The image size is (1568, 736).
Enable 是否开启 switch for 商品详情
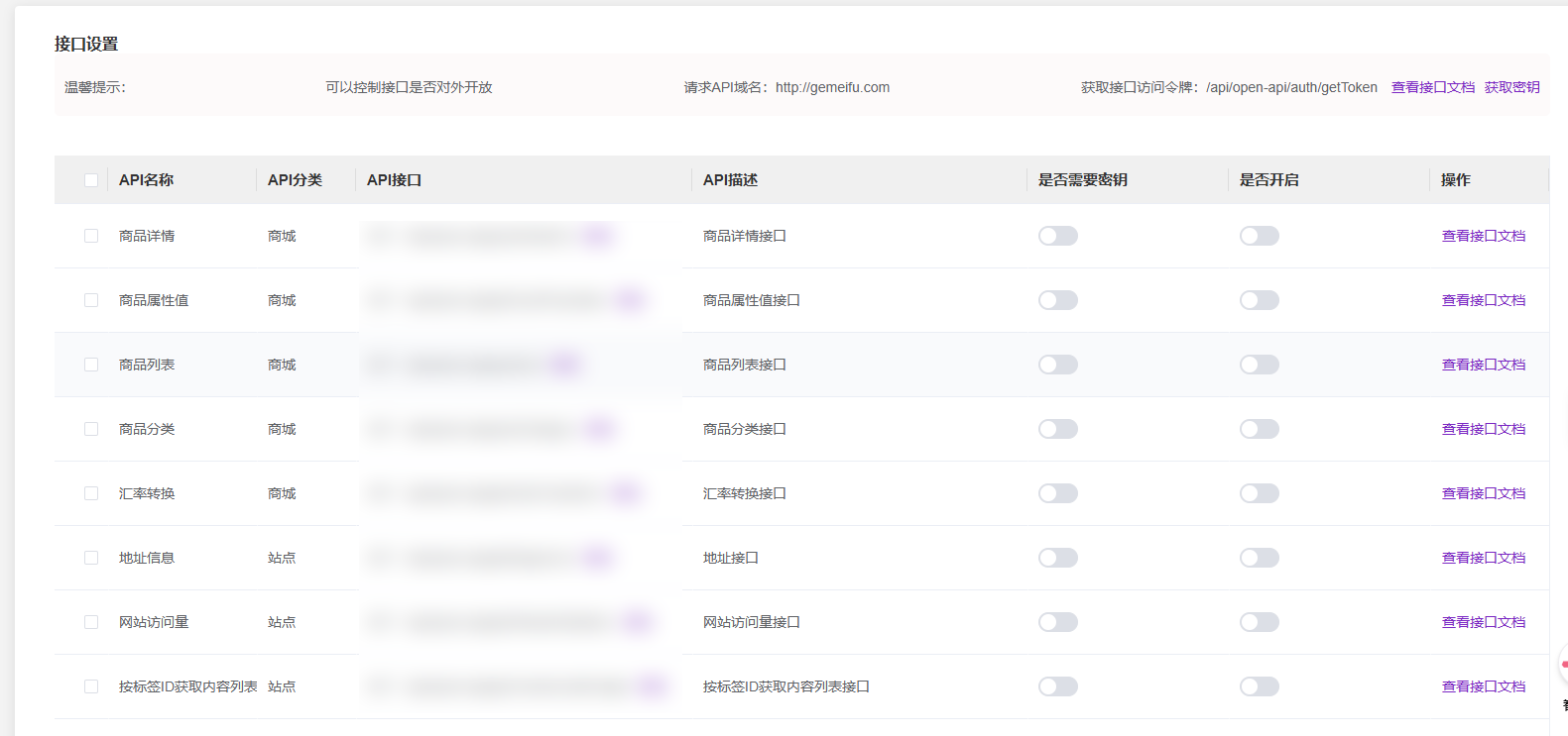[1259, 236]
